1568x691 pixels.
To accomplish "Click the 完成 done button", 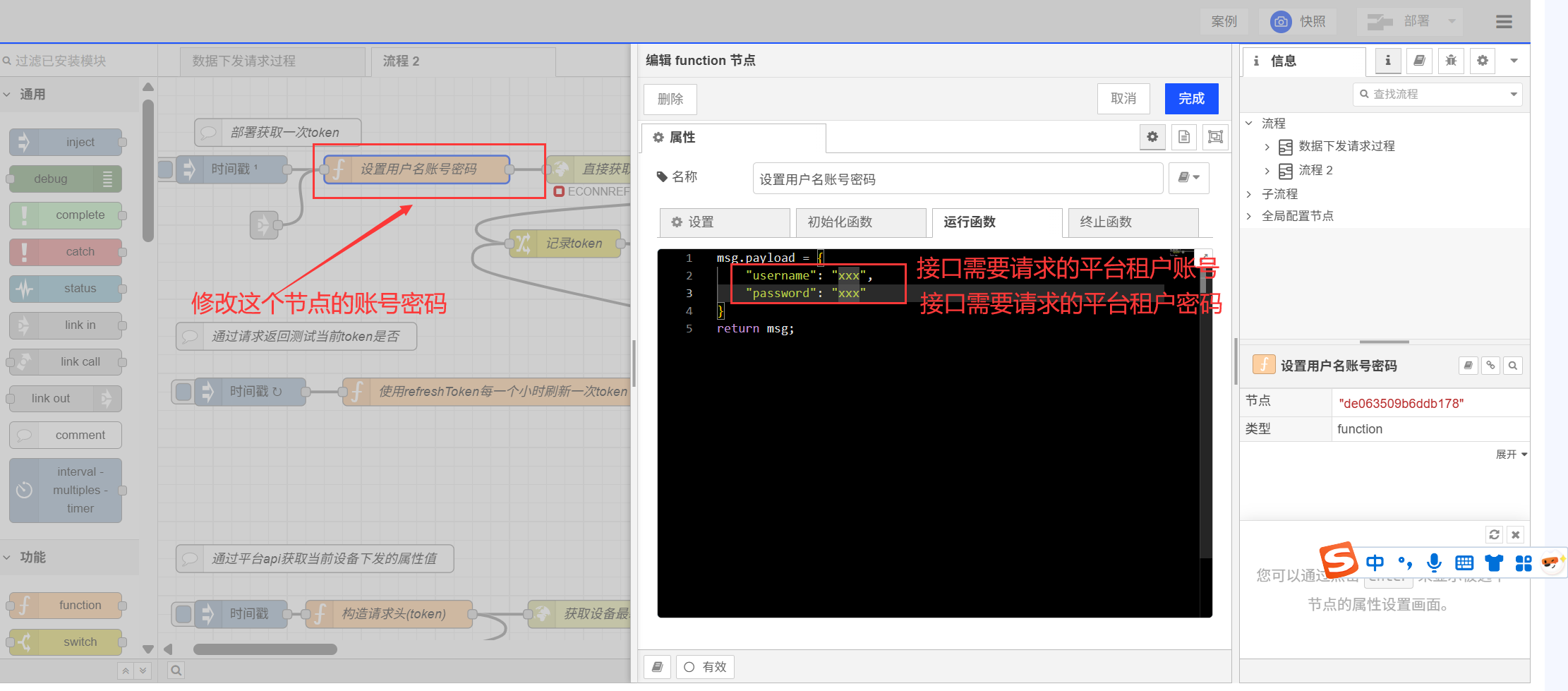I will (1191, 99).
